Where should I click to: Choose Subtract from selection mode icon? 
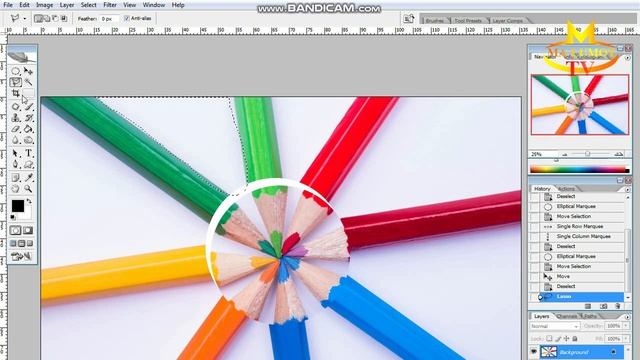pyautogui.click(x=55, y=18)
